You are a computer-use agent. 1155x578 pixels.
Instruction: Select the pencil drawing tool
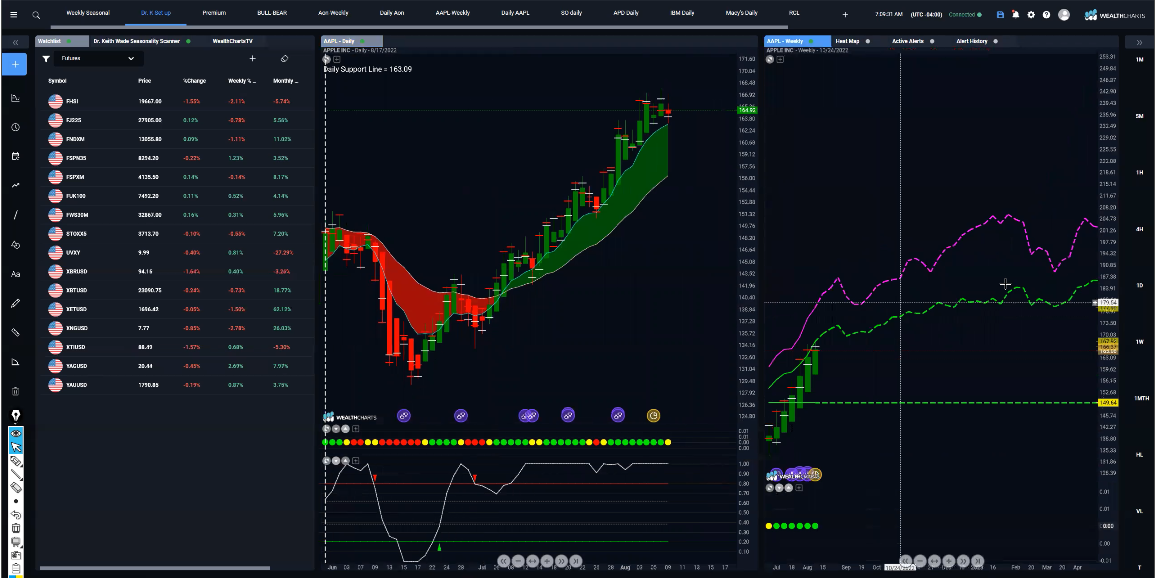point(15,303)
